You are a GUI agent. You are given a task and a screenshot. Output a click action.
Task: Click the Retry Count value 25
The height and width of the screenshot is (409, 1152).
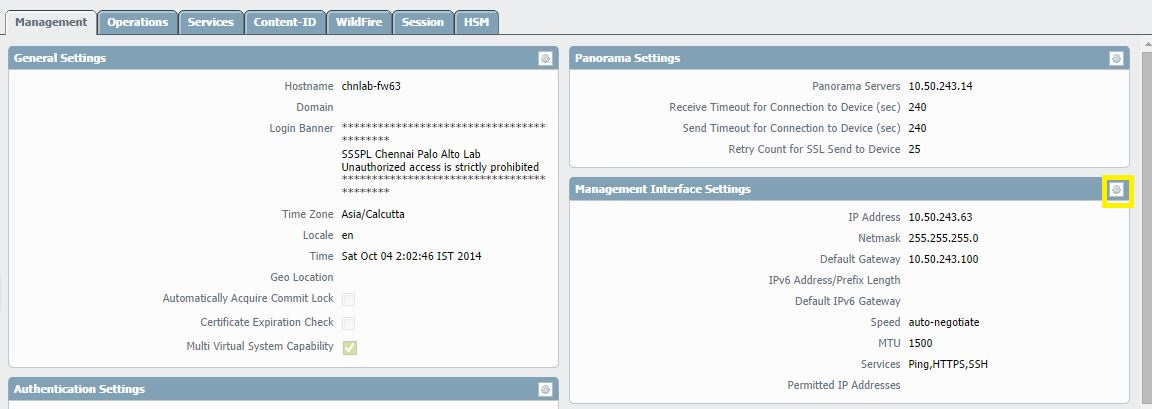tap(915, 149)
